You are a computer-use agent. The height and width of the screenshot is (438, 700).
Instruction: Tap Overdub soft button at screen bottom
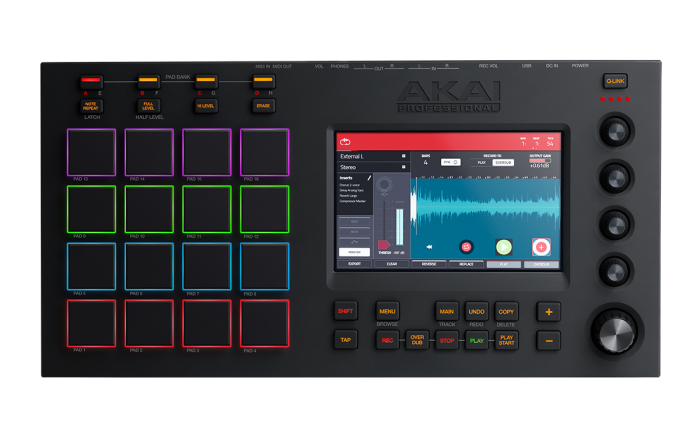pyautogui.click(x=541, y=264)
